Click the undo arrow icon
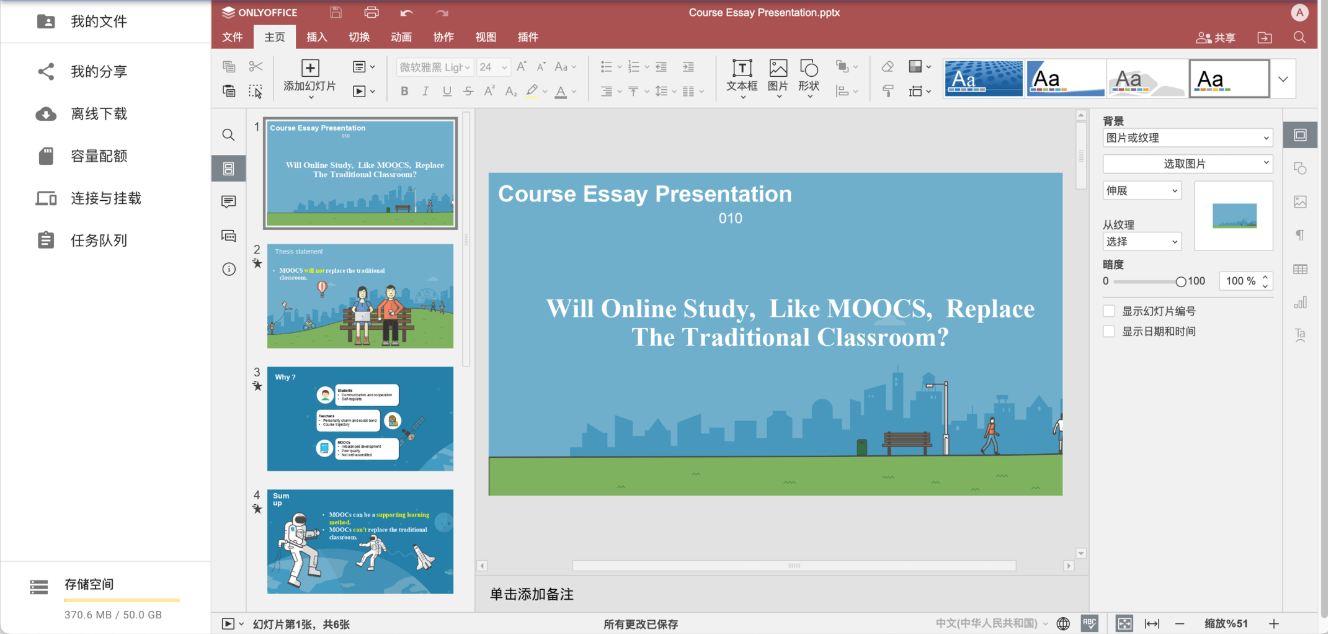The height and width of the screenshot is (634, 1328). coord(406,13)
